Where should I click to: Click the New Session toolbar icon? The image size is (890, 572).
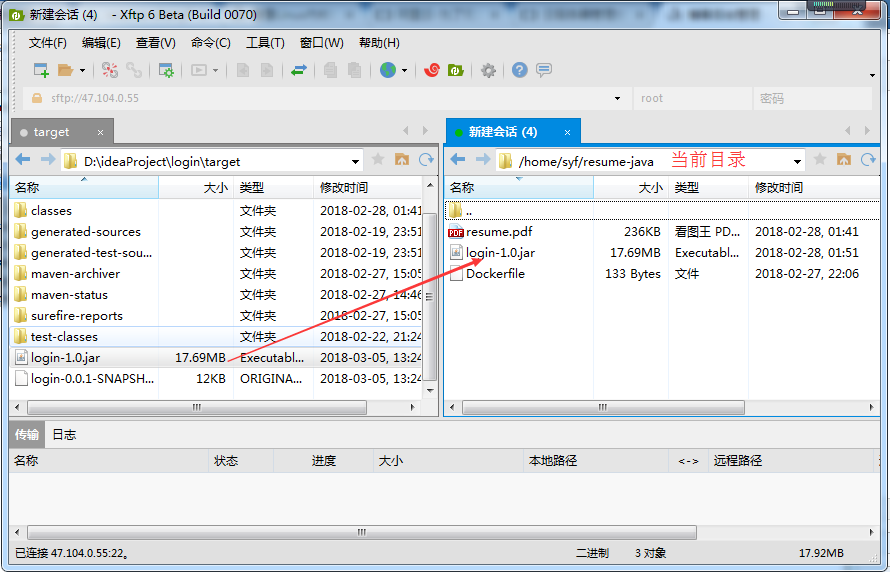[x=41, y=70]
